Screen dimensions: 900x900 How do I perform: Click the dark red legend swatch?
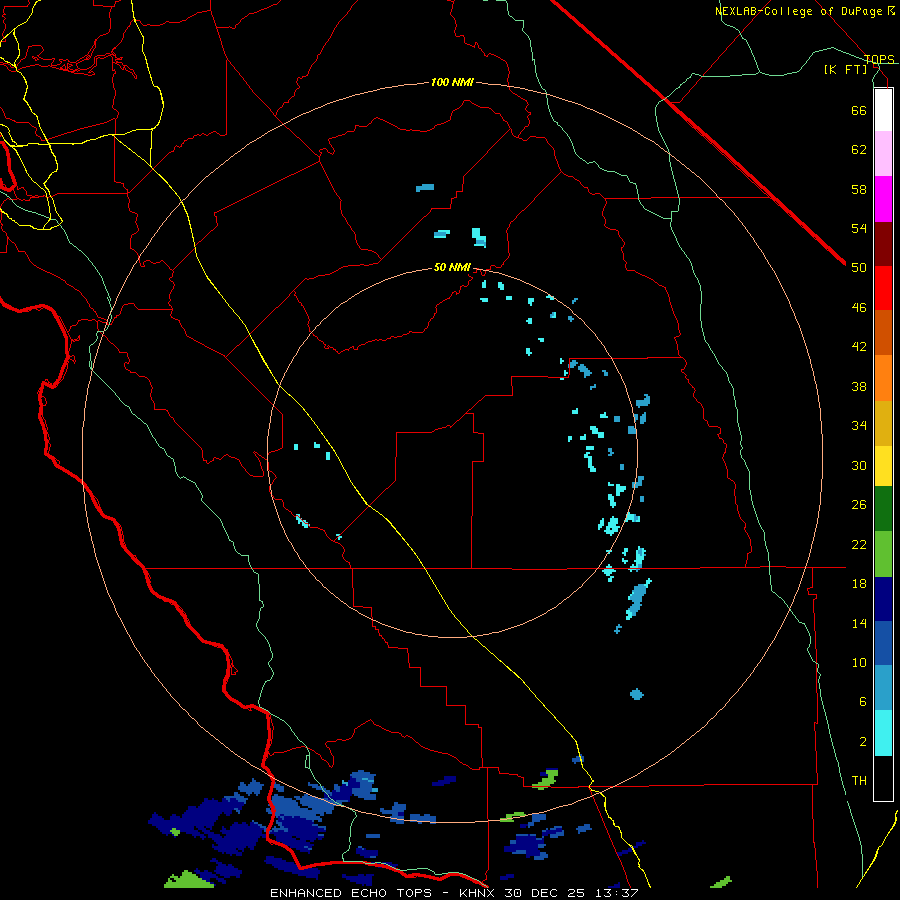tap(883, 245)
